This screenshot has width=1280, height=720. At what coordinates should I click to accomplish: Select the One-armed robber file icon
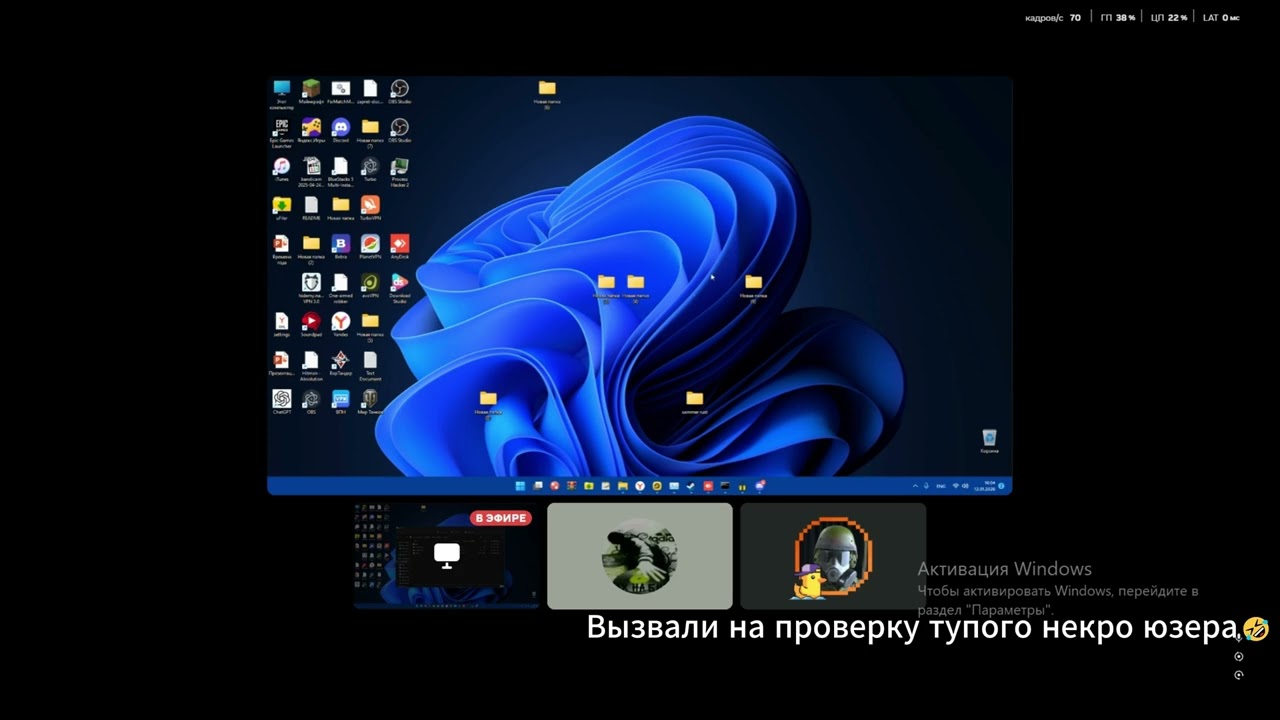(340, 288)
